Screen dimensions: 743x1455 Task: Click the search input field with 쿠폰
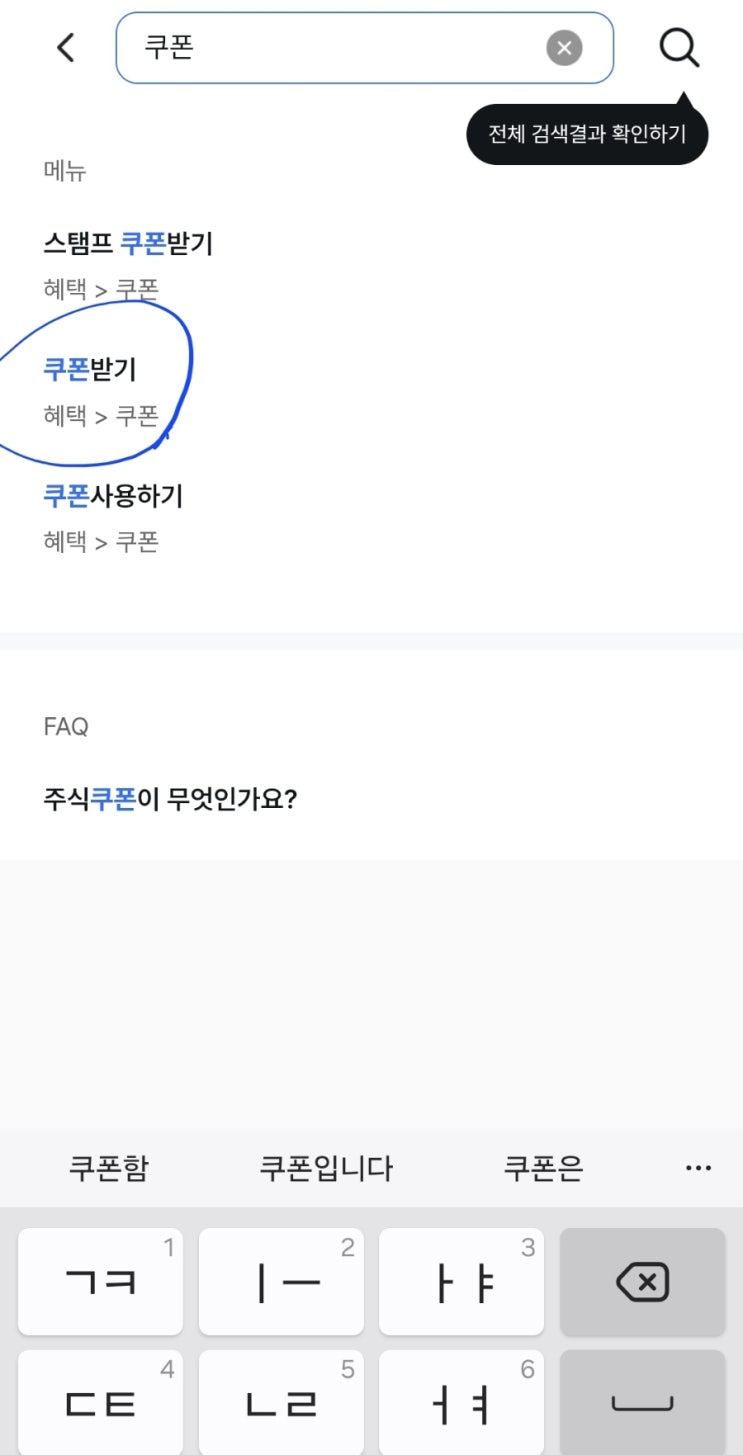pyautogui.click(x=365, y=47)
